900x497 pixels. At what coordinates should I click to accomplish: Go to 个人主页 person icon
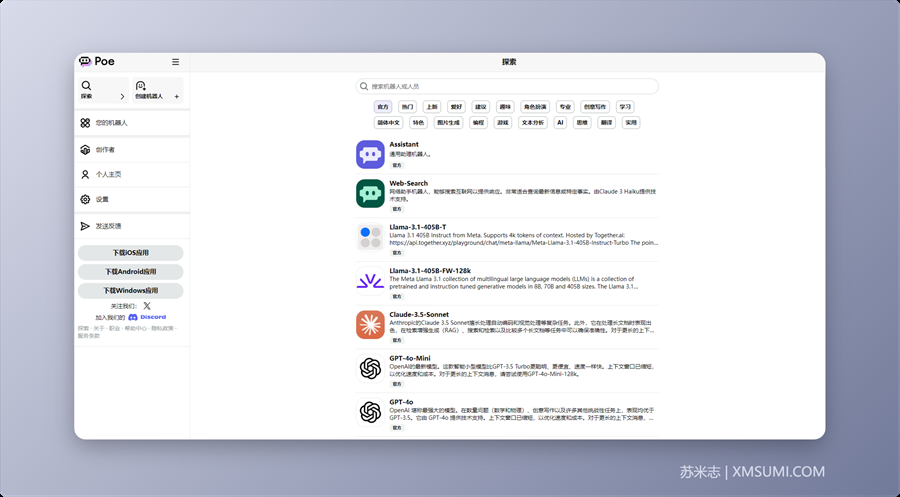point(86,174)
